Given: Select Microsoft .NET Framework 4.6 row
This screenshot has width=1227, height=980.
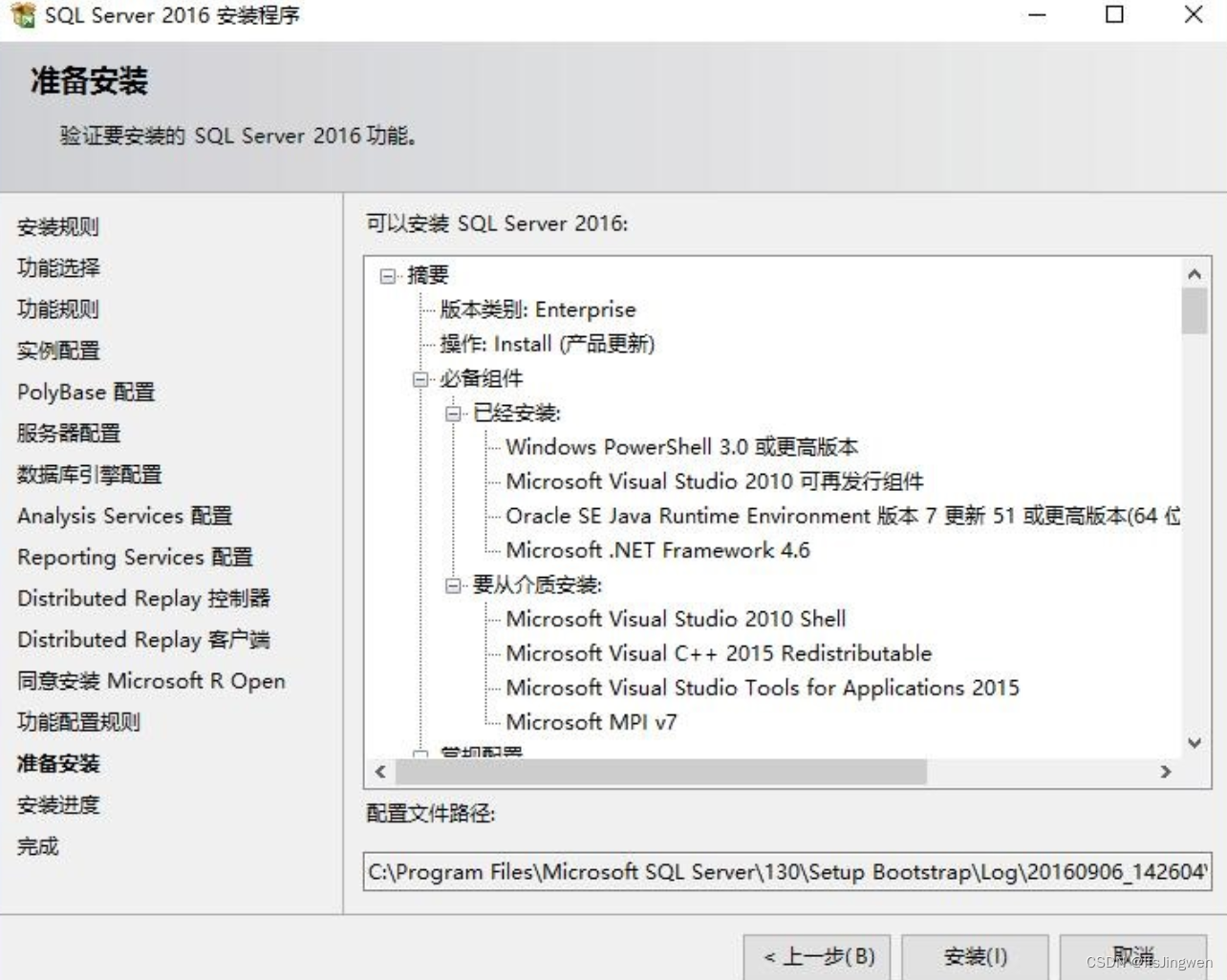Looking at the screenshot, I should coord(657,551).
